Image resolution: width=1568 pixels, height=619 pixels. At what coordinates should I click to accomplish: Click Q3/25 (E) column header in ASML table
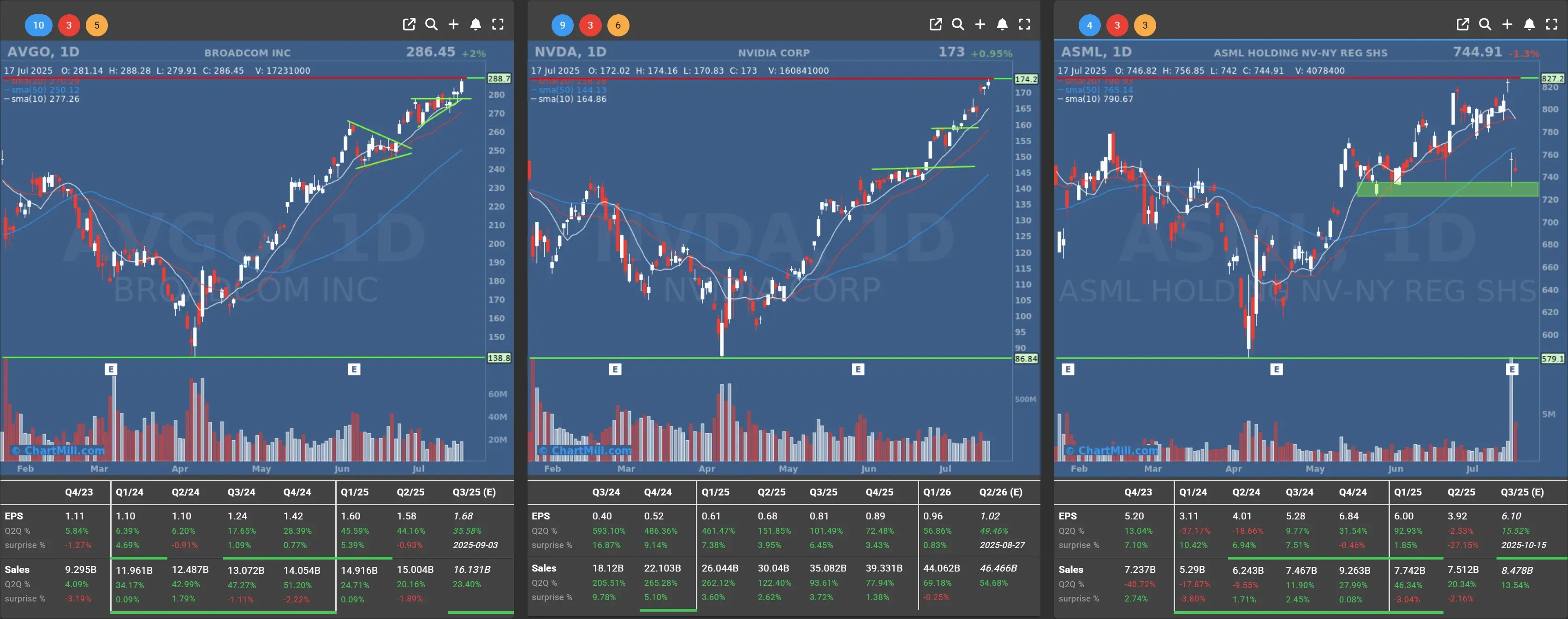(x=1522, y=492)
